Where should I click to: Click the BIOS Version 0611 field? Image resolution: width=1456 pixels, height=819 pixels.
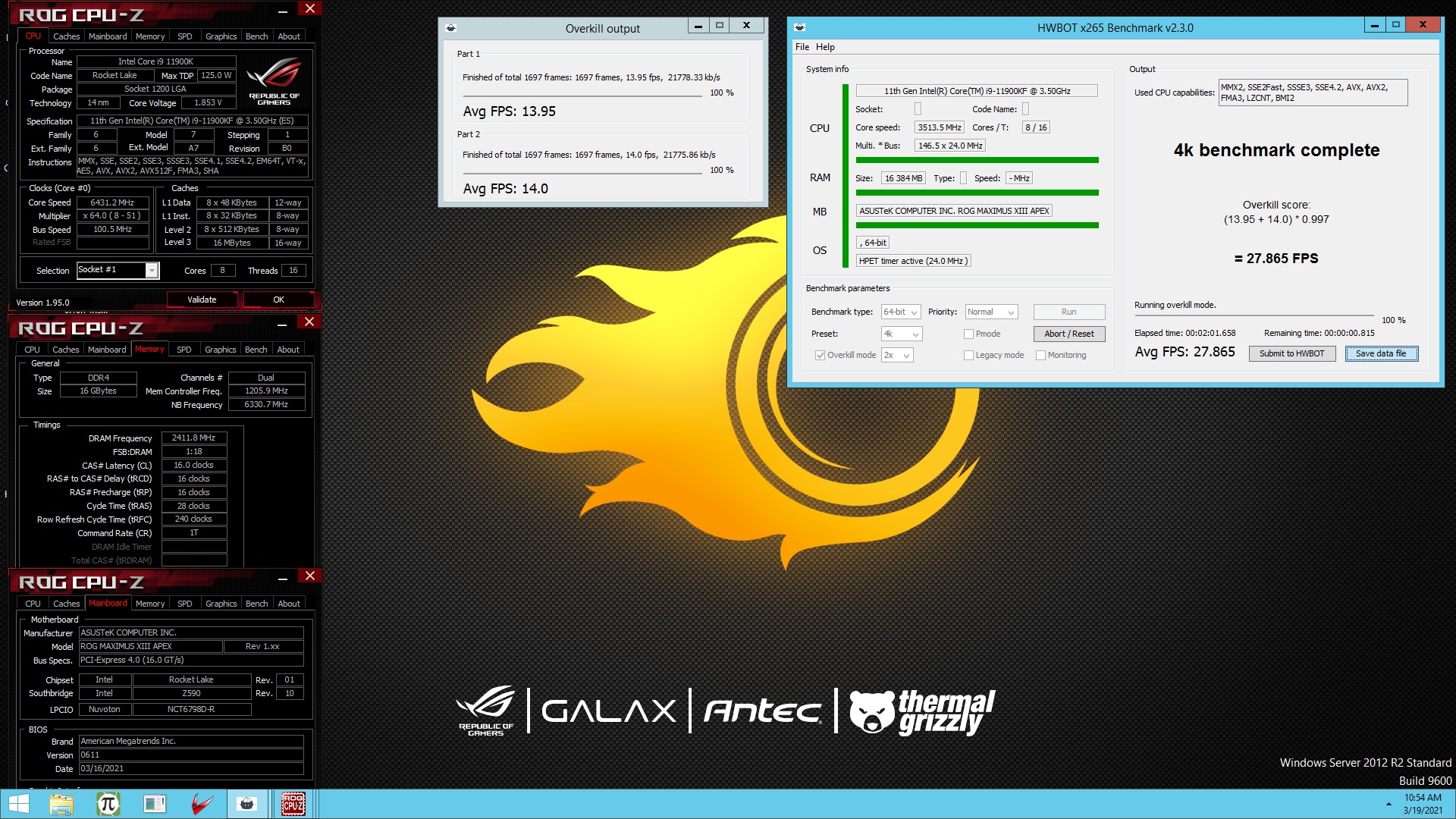191,755
